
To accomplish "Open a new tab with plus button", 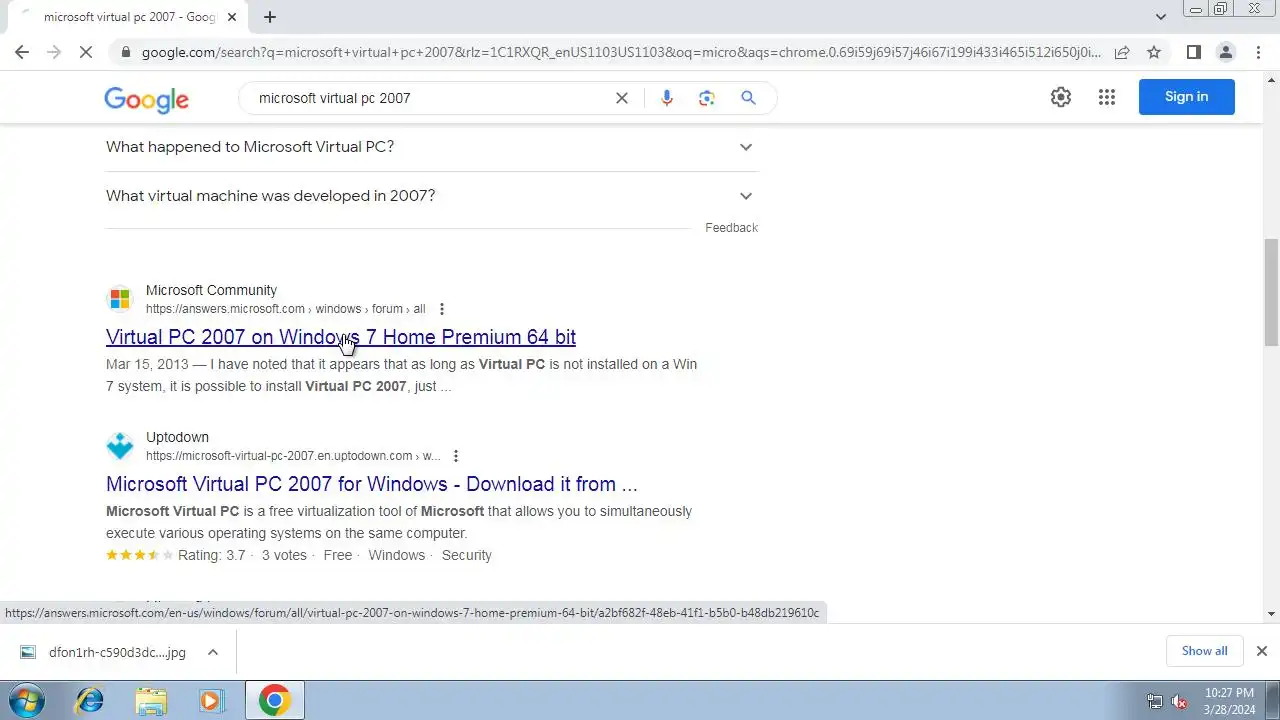I will pyautogui.click(x=270, y=17).
